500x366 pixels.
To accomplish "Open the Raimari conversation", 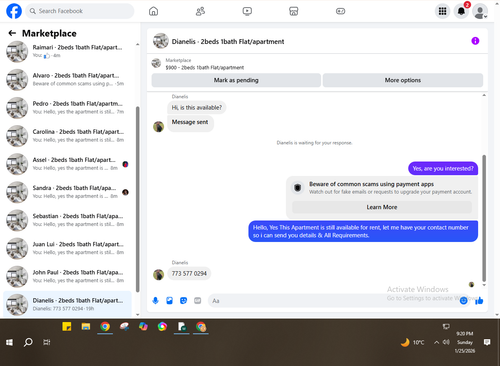I will click(68, 51).
